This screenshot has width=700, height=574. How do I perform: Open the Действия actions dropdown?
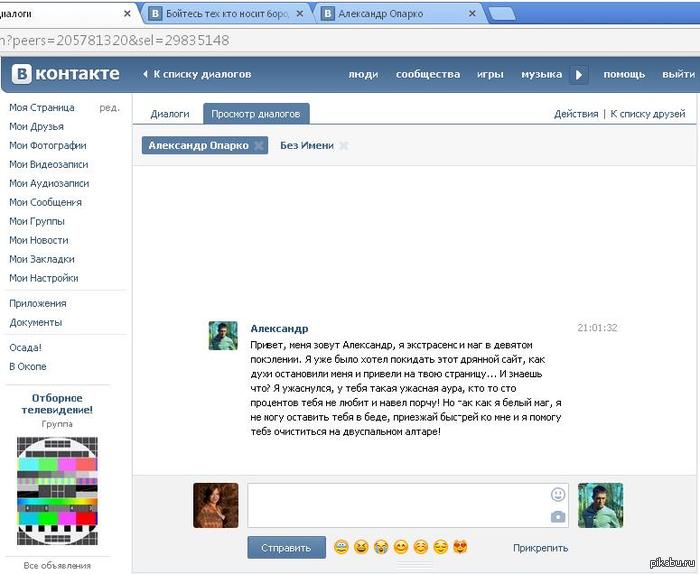pos(576,114)
